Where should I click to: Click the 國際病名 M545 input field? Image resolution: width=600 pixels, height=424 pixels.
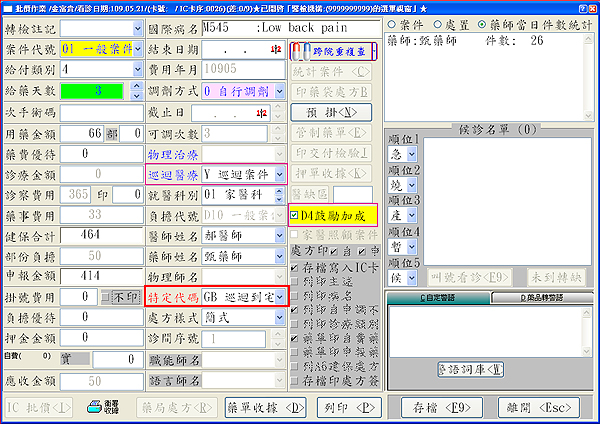point(291,26)
